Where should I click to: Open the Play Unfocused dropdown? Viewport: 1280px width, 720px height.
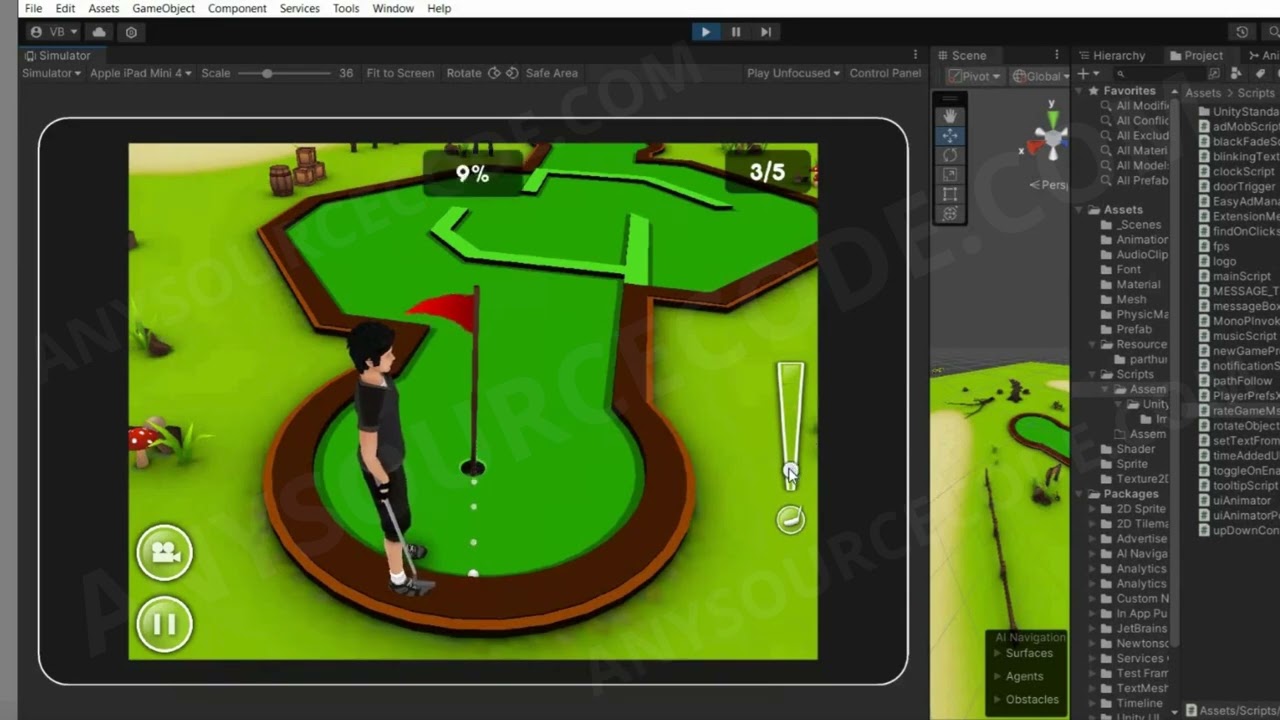794,73
